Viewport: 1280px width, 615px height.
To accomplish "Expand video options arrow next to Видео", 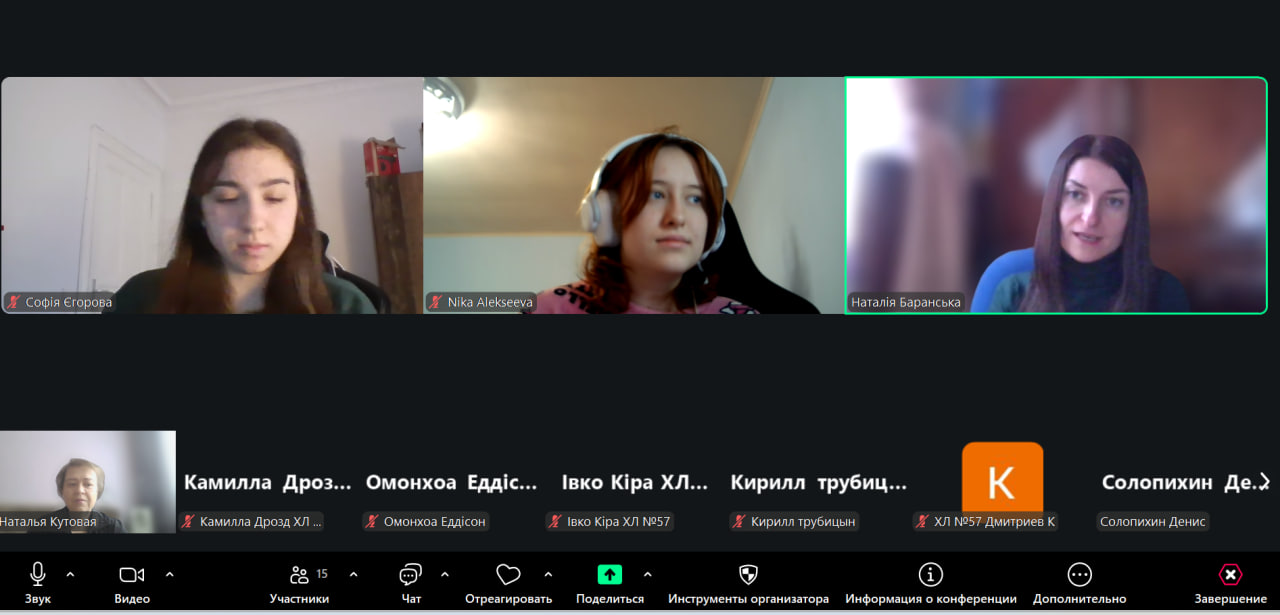I will click(x=169, y=574).
